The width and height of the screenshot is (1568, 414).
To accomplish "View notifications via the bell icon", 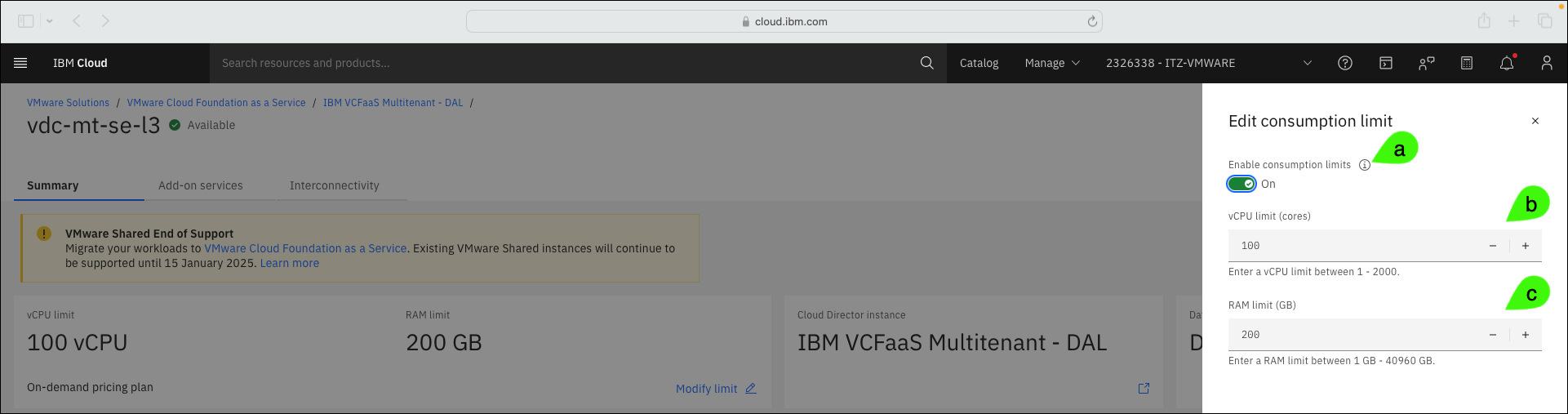I will click(1507, 63).
